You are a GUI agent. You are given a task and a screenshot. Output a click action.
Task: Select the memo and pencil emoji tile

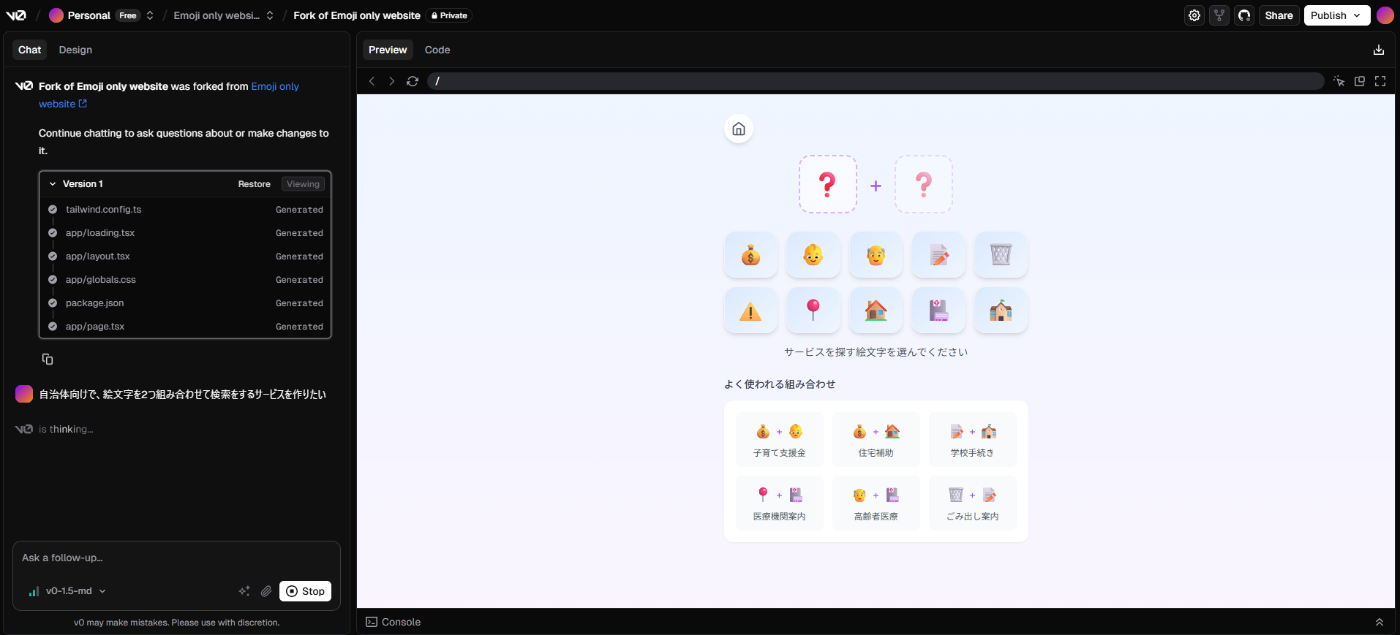click(938, 255)
